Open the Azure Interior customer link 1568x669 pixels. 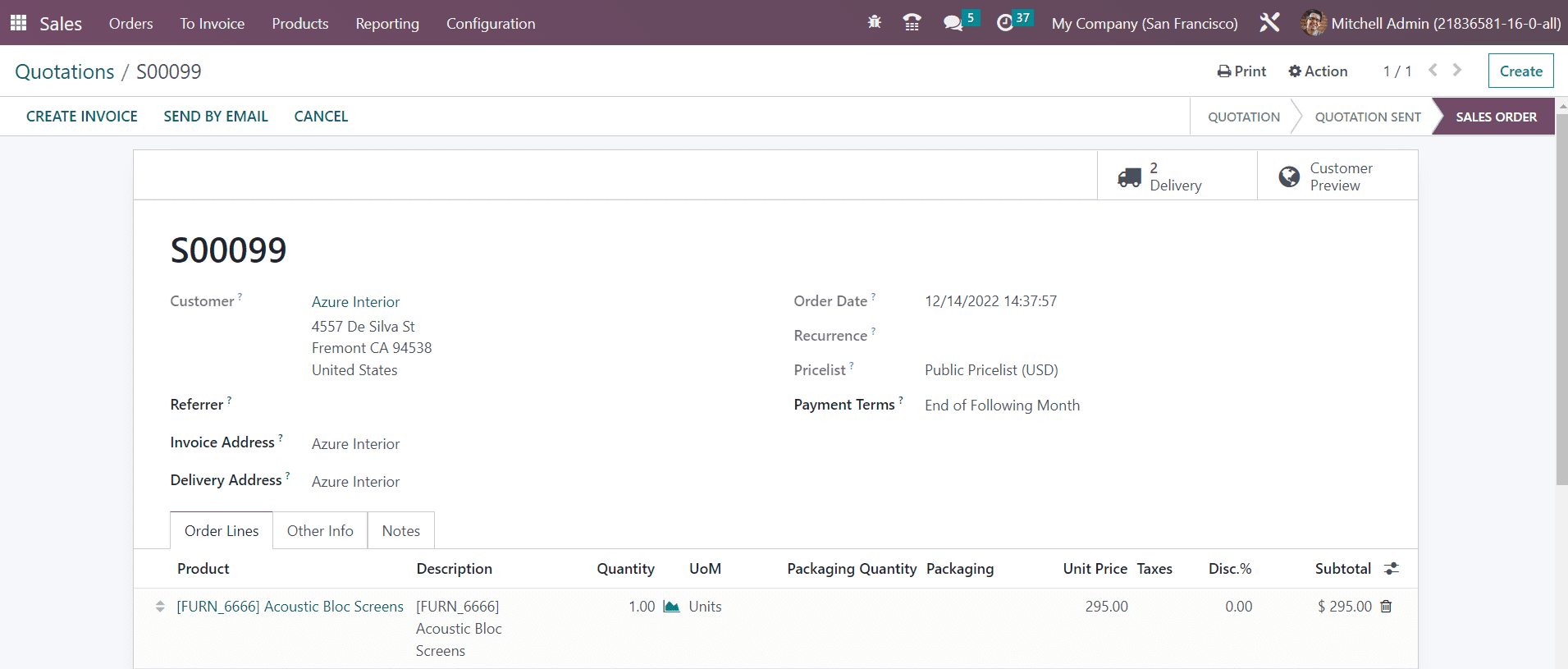(x=355, y=302)
